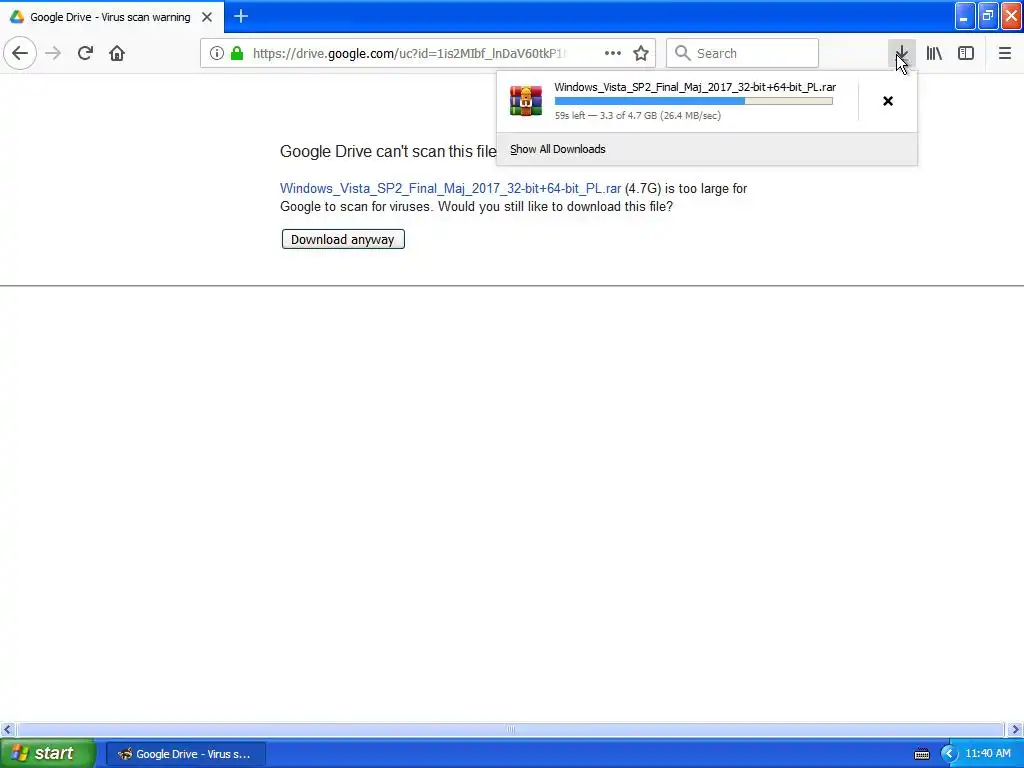The width and height of the screenshot is (1024, 768).
Task: Click the 11:40 AM taskbar clock
Action: 987,753
